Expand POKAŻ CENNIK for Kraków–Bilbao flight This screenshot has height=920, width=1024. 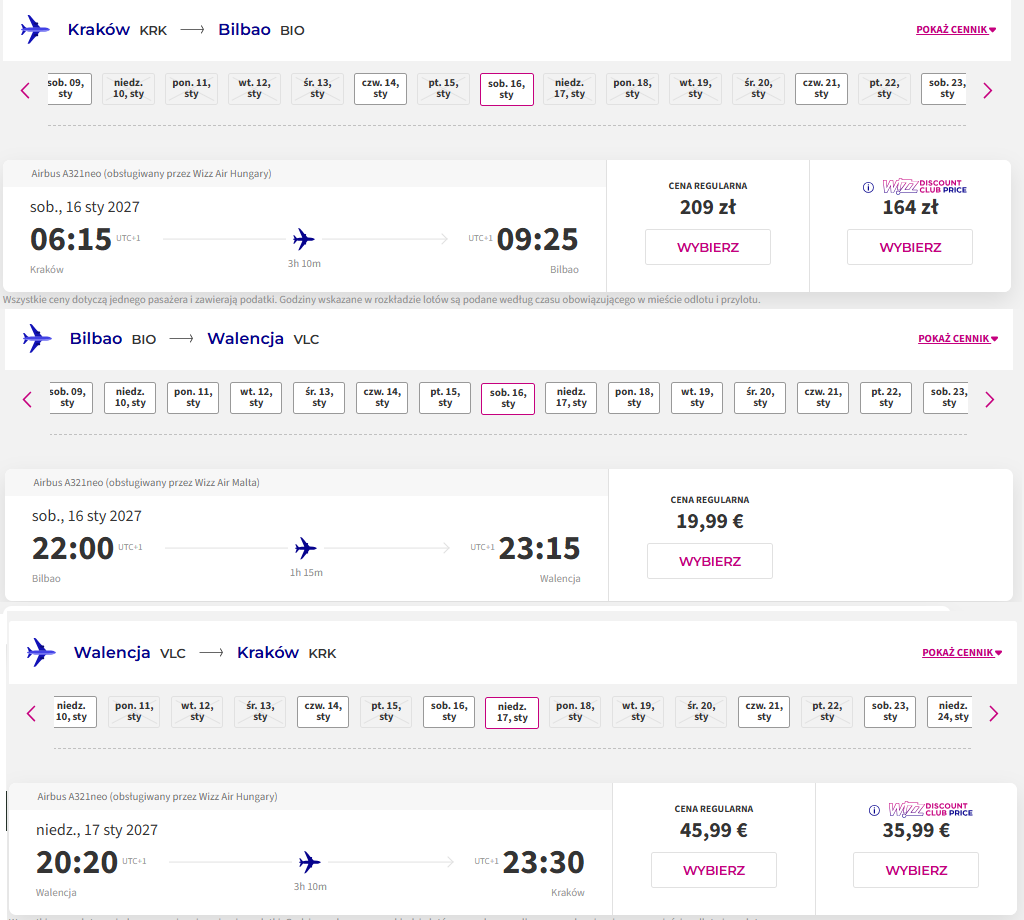pos(956,29)
